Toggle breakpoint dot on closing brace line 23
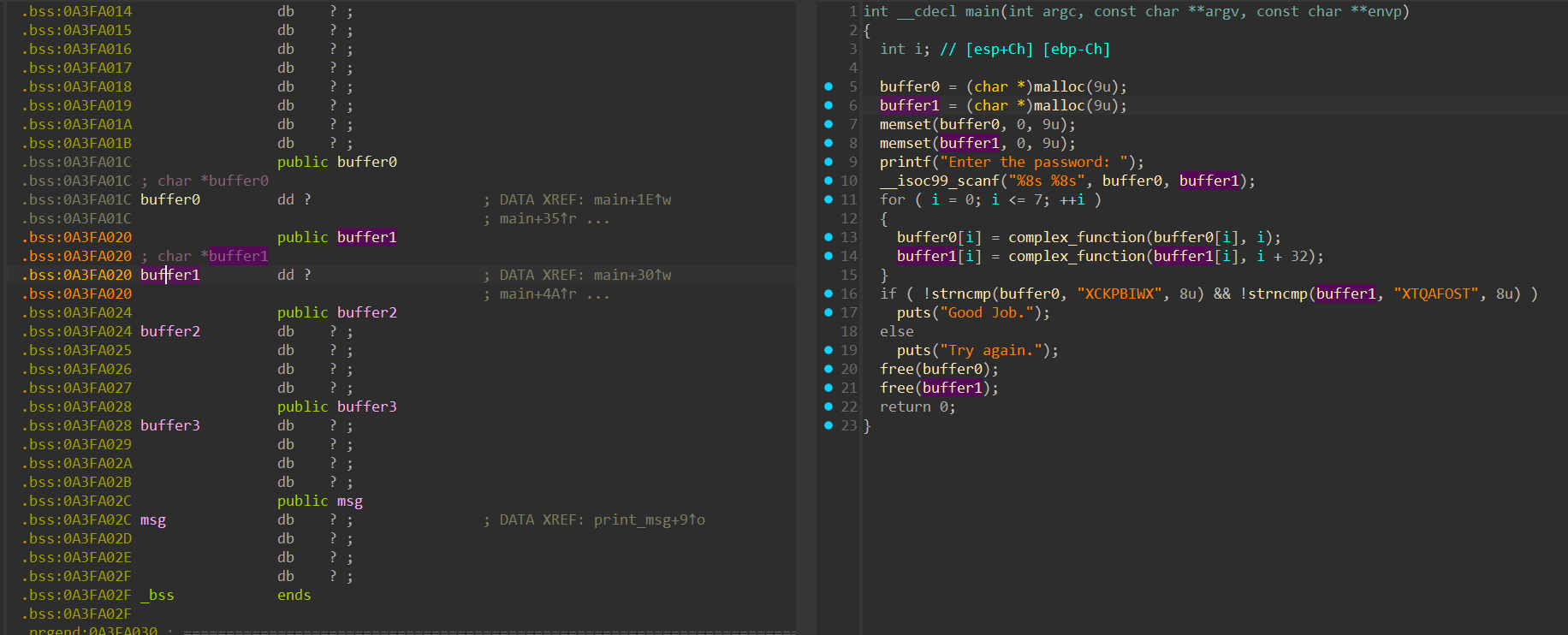Screen dimensions: 1568x635 [x=829, y=425]
